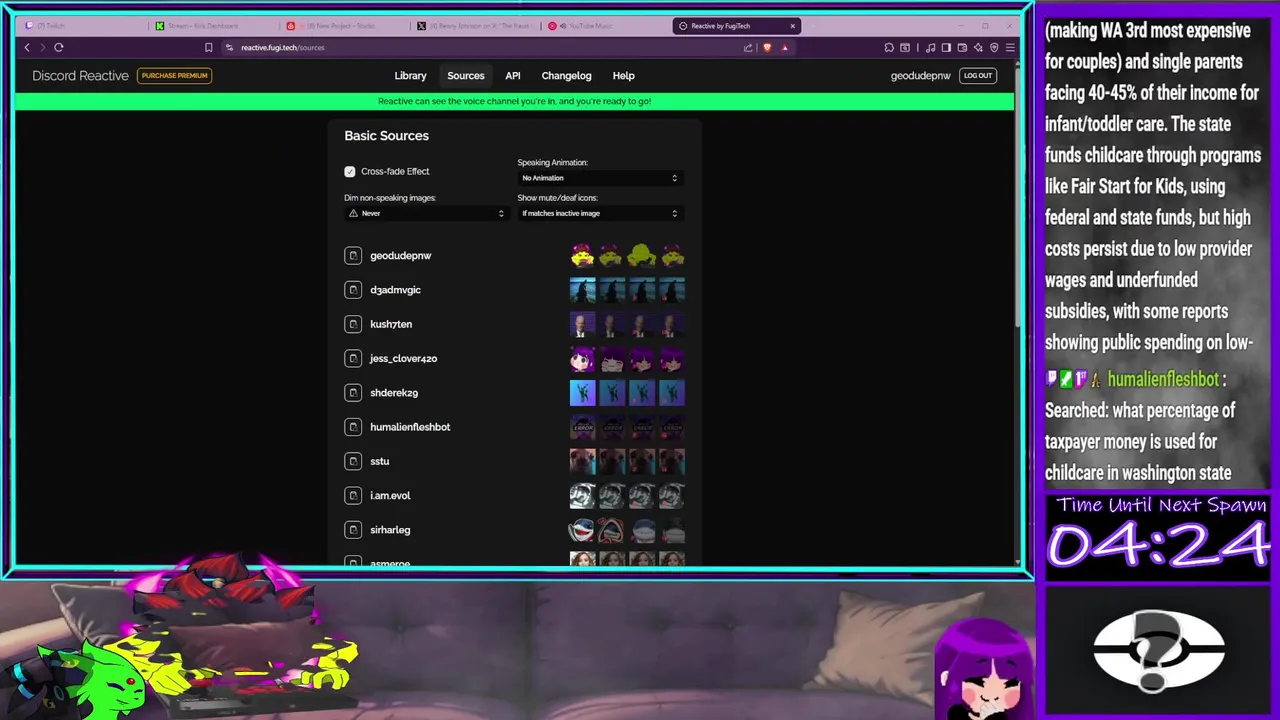Copy source link for humalienfleshbot
The height and width of the screenshot is (720, 1280).
353,427
